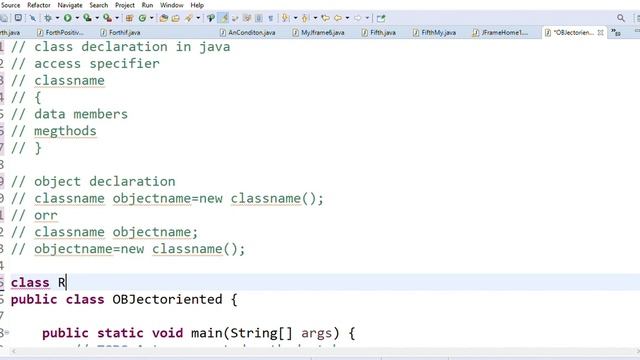The height and width of the screenshot is (360, 640).
Task: Switch to the MyJframe6.java tab
Action: click(x=318, y=32)
